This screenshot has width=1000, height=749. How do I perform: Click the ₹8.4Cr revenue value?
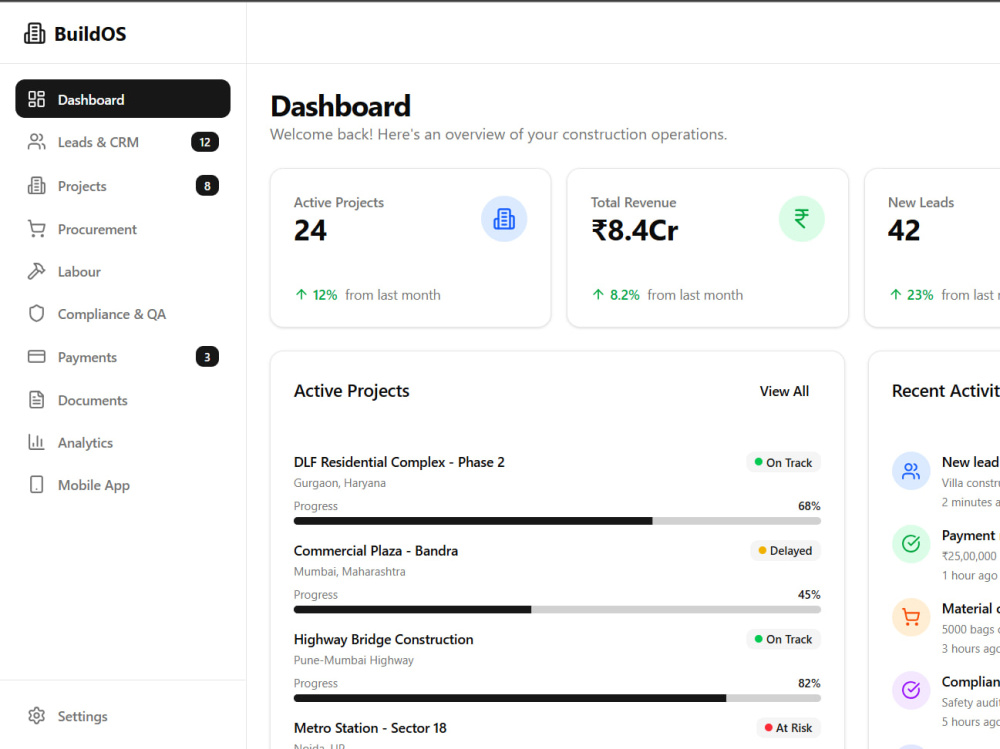coord(635,230)
